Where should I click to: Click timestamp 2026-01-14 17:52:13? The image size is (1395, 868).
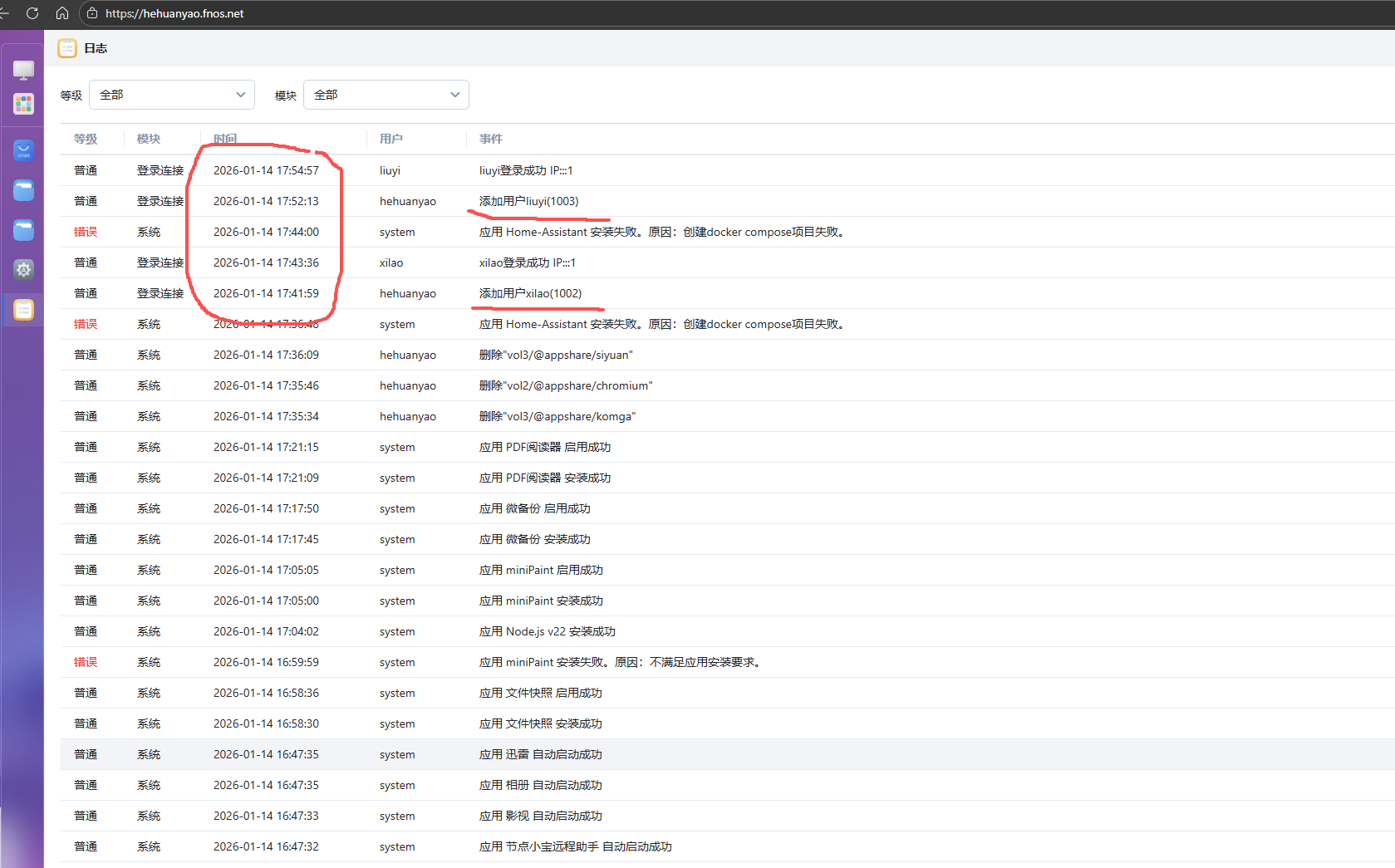[266, 201]
